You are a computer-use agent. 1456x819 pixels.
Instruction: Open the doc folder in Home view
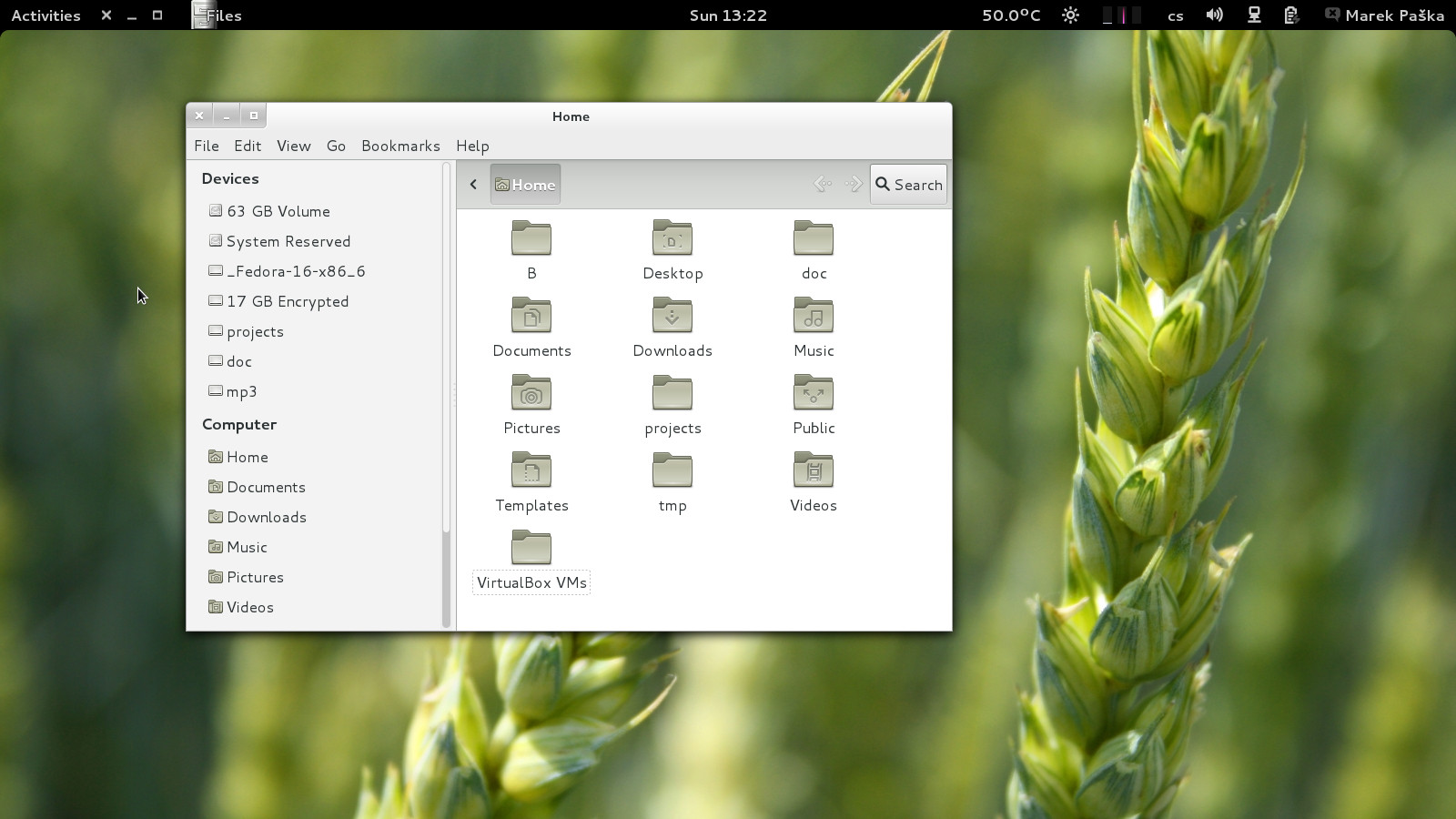click(814, 238)
